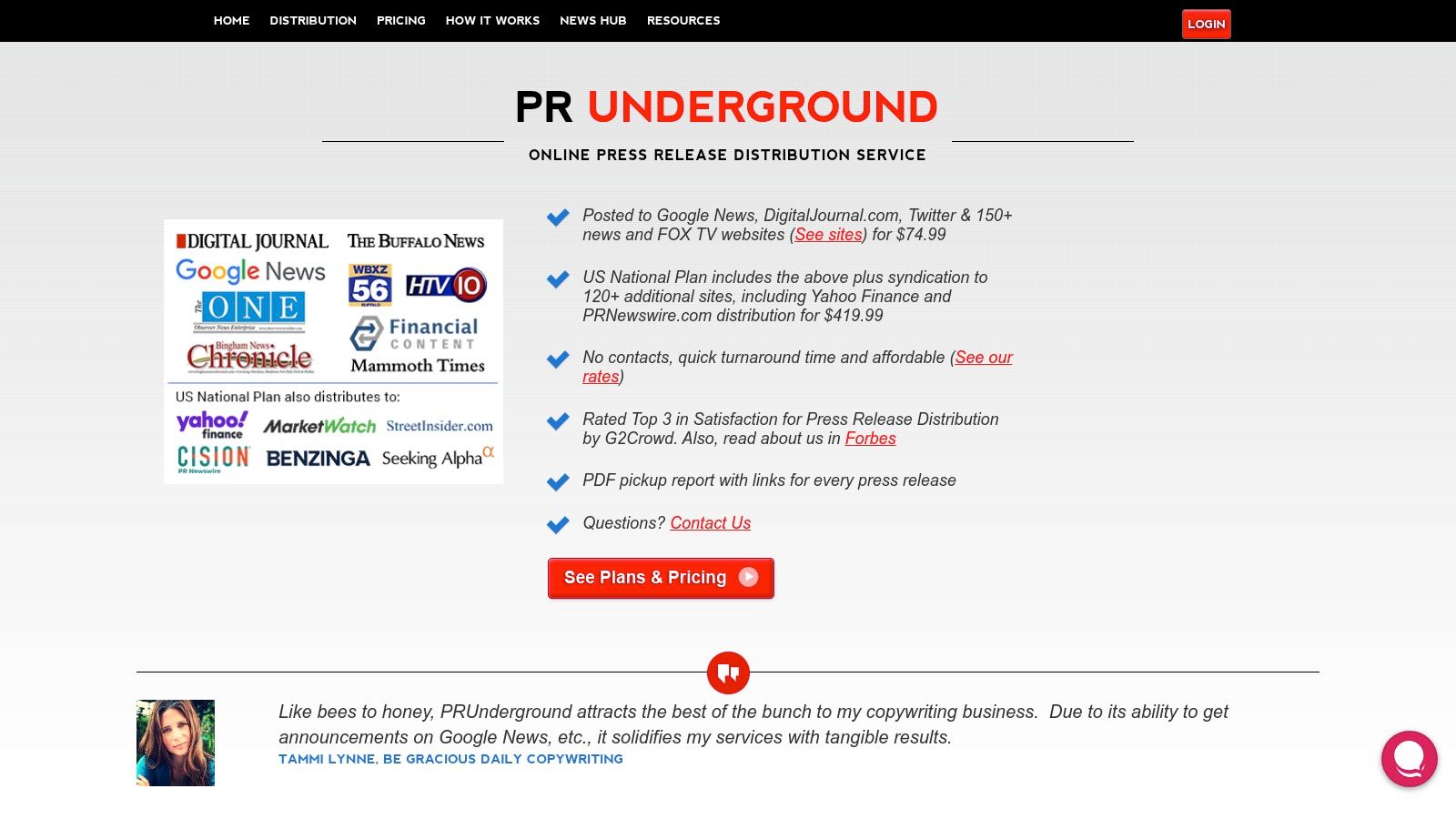Open the Distribution navigation menu
Image resolution: width=1456 pixels, height=819 pixels.
pos(313,20)
